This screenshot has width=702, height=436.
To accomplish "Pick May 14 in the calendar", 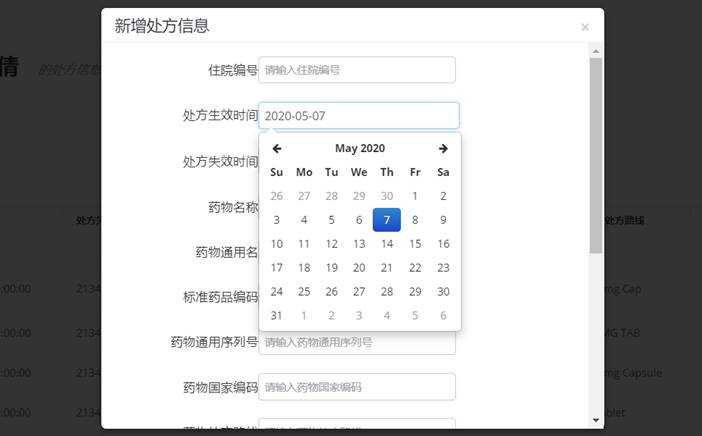I will (x=387, y=244).
